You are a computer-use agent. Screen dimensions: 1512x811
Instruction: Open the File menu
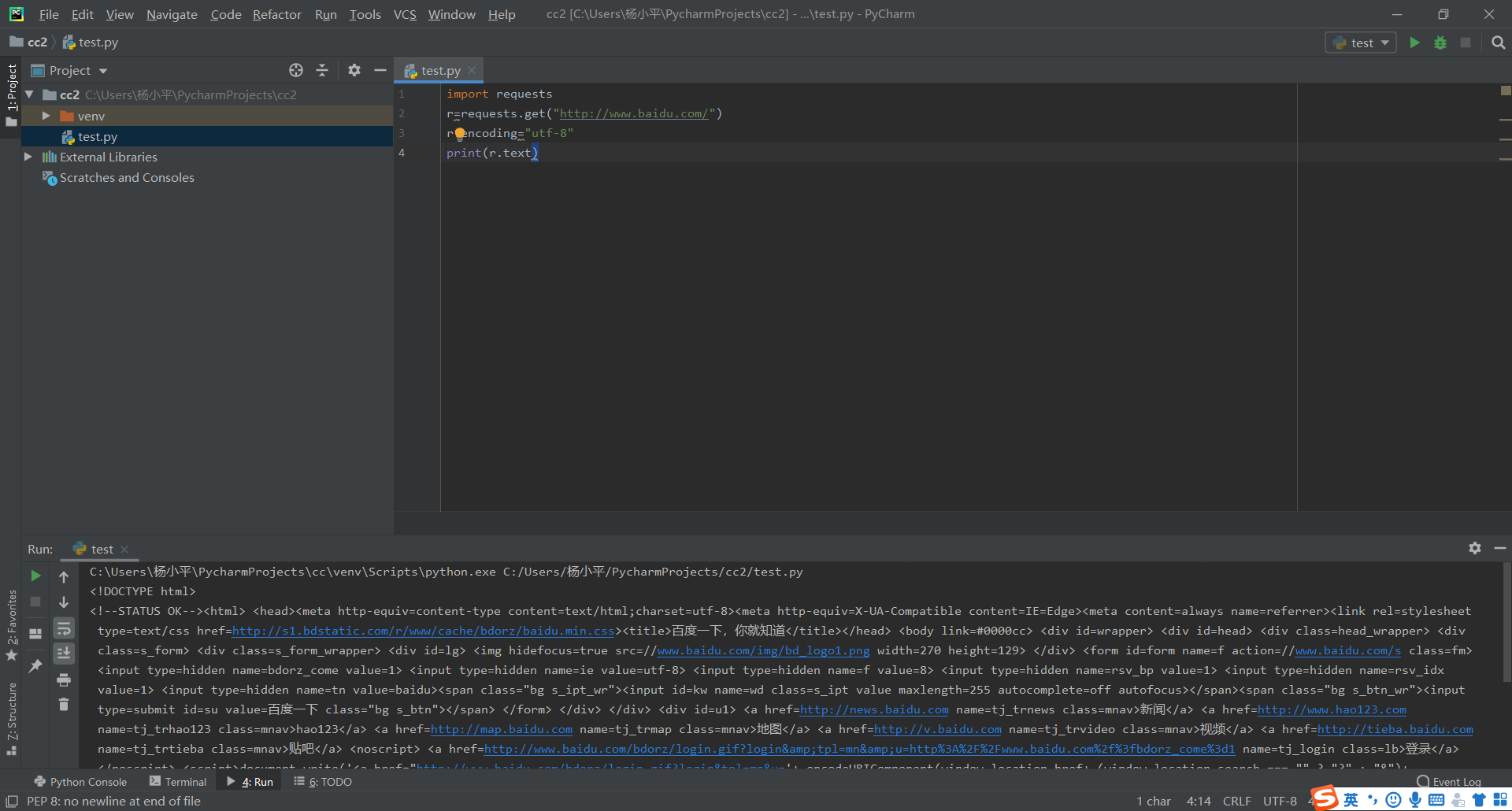point(49,14)
